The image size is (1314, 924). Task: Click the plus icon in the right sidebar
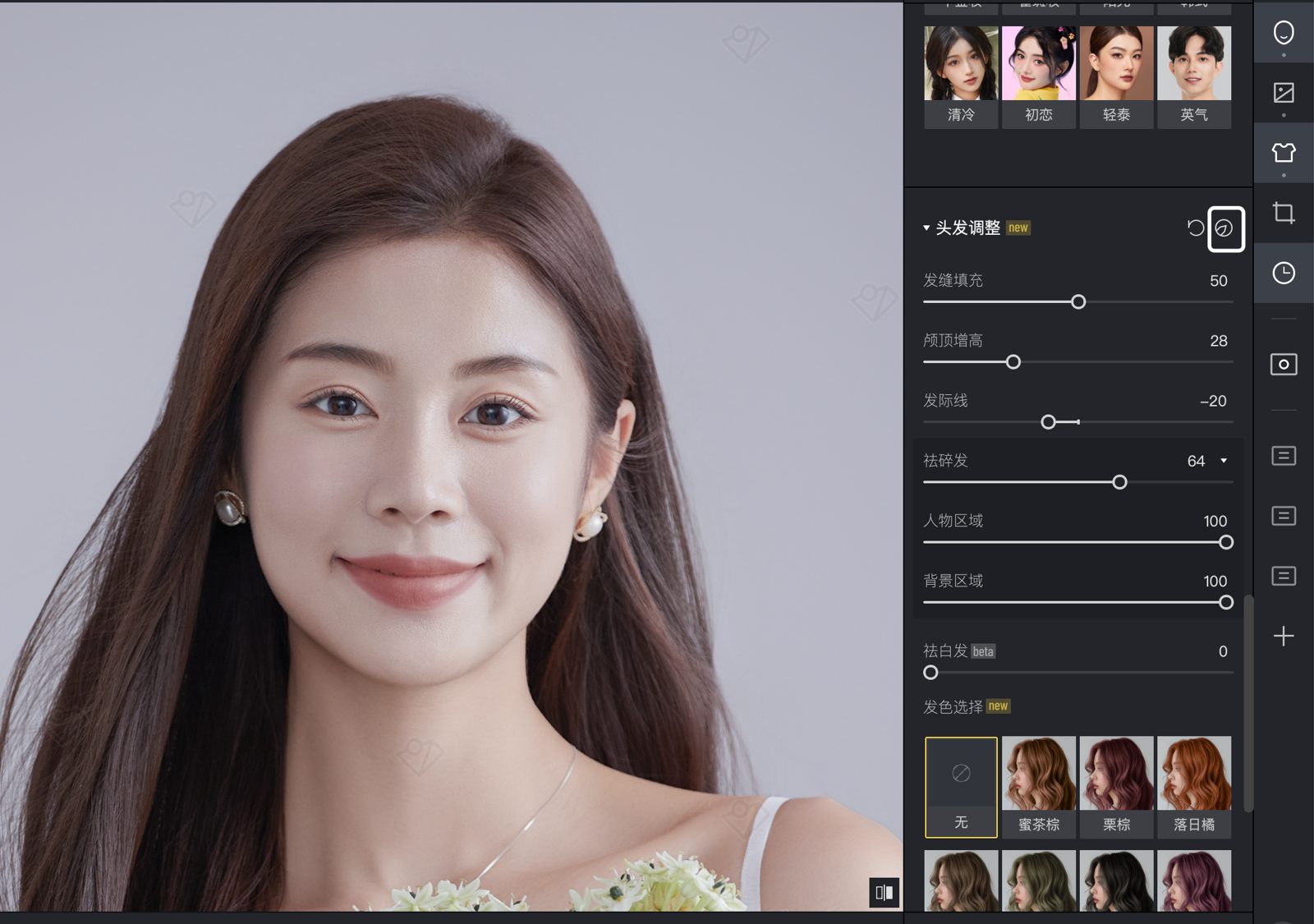[x=1283, y=636]
